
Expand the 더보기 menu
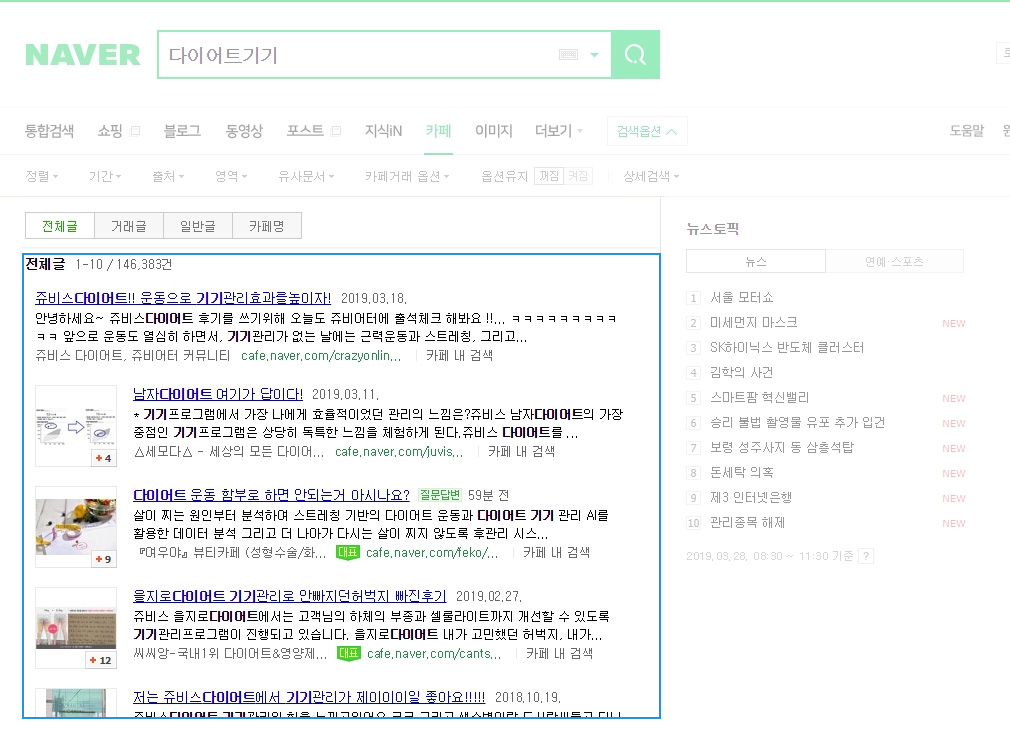(x=558, y=131)
